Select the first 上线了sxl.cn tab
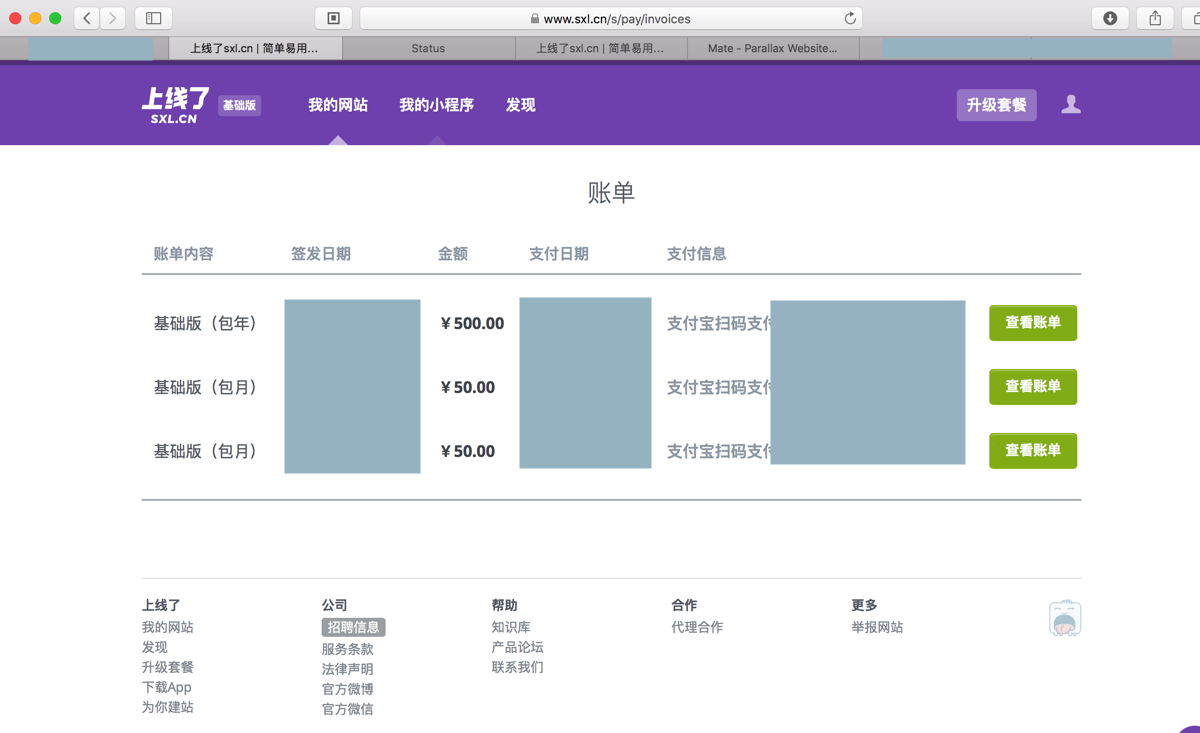 coord(254,48)
